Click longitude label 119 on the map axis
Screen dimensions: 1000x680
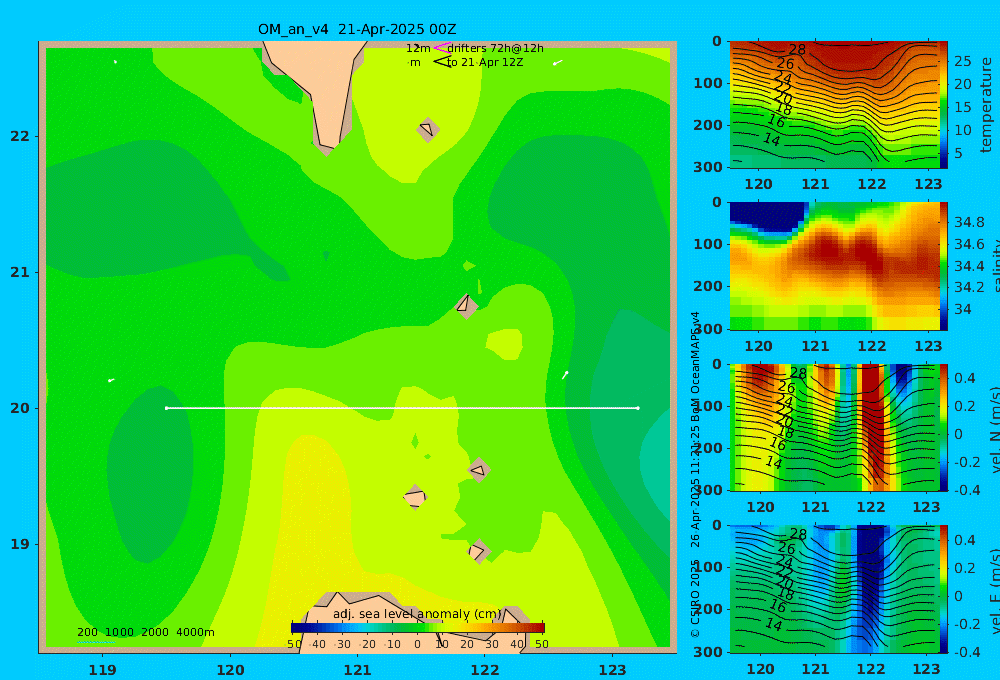coord(102,670)
